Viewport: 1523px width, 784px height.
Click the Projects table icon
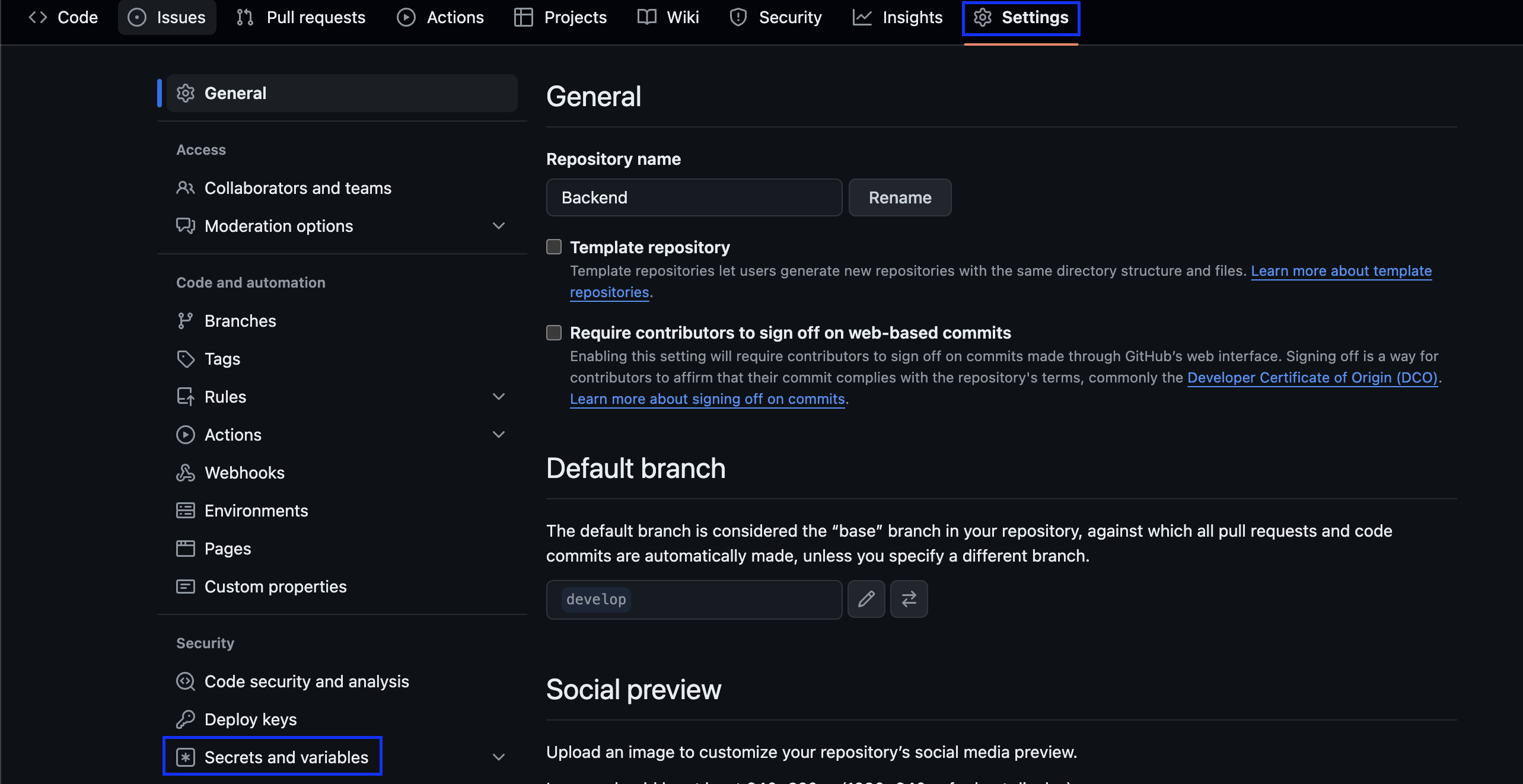[524, 17]
